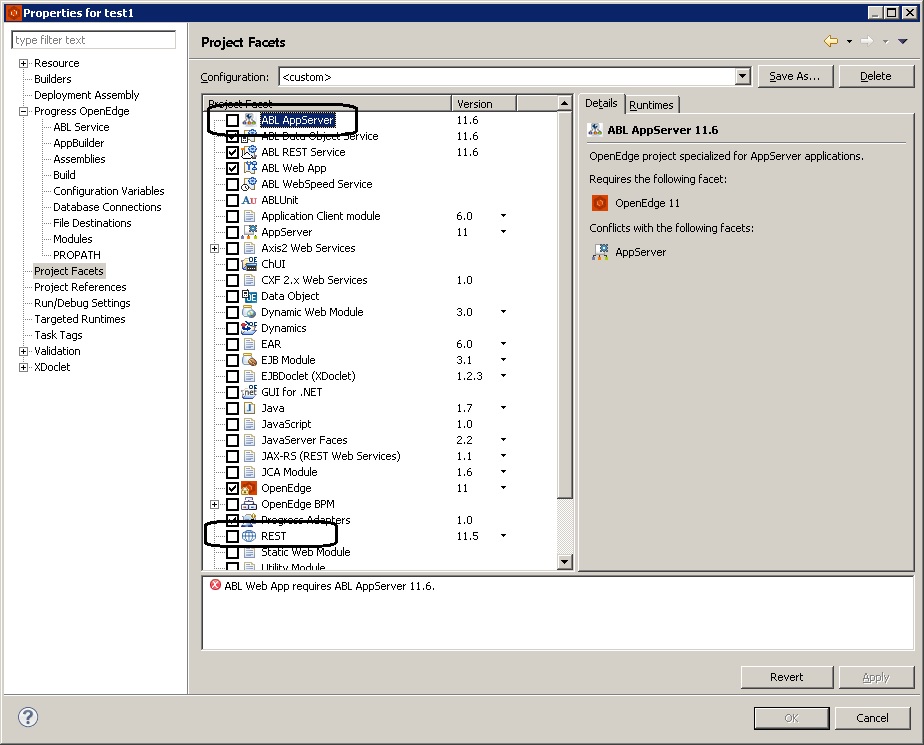This screenshot has height=745, width=924.
Task: Select Database Connections in the tree
Action: pyautogui.click(x=107, y=207)
